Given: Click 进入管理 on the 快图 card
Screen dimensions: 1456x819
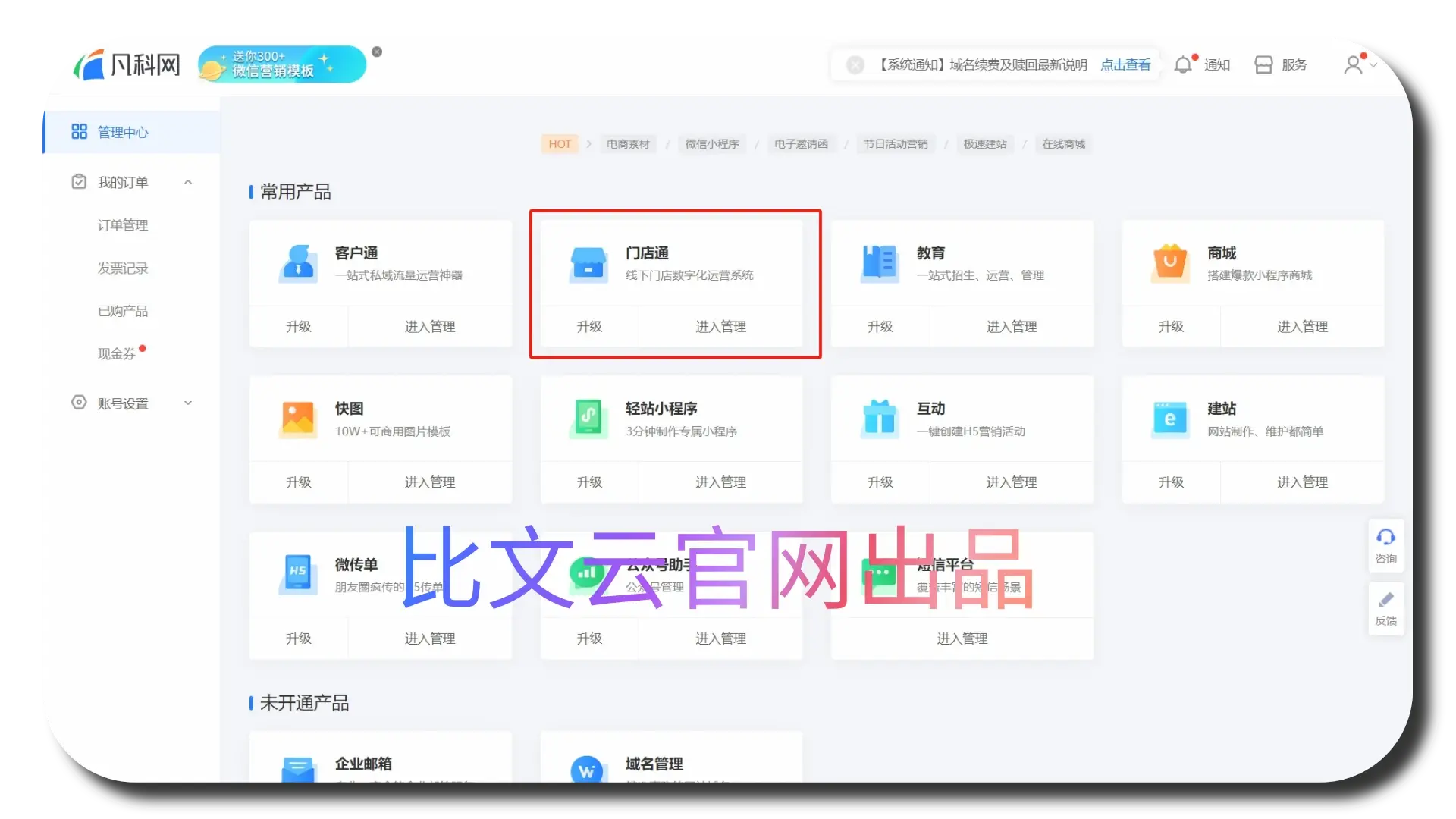Looking at the screenshot, I should pos(430,482).
